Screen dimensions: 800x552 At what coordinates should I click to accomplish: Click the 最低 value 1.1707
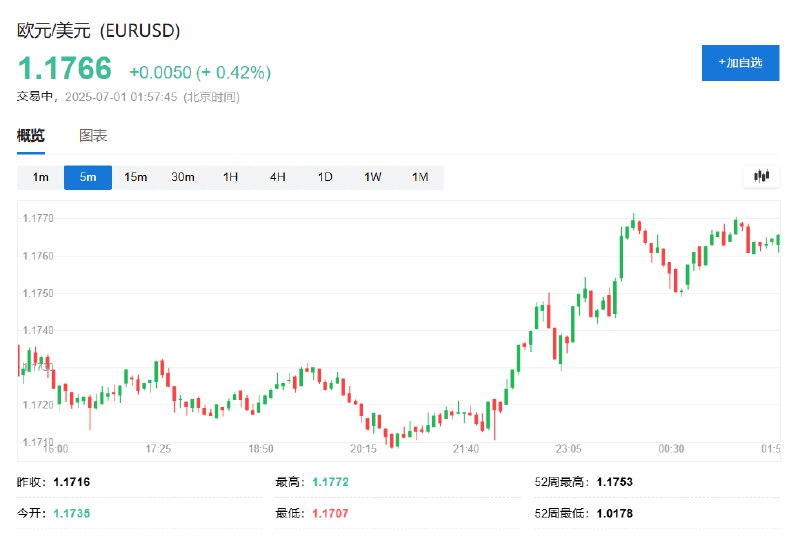pos(330,513)
